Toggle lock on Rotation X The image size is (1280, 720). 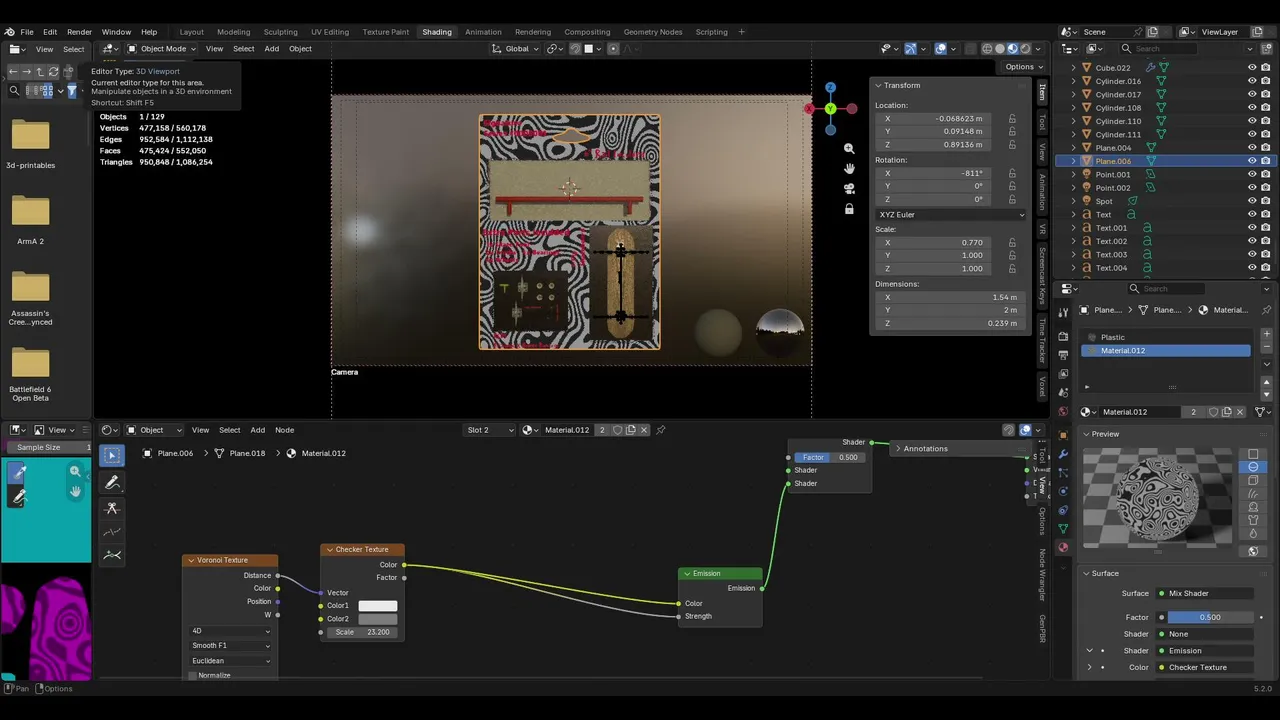point(1012,173)
